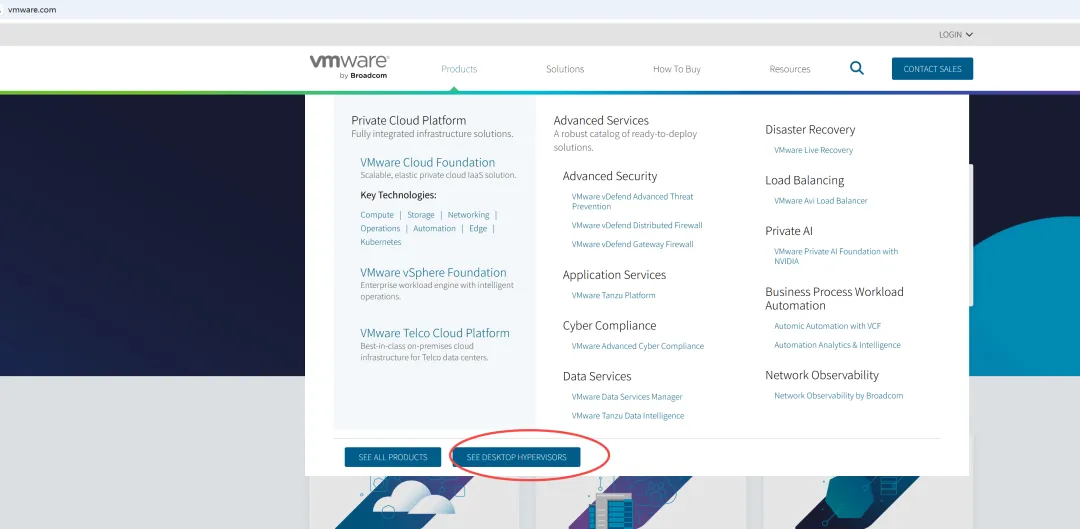This screenshot has width=1080, height=529.
Task: Open VMware Data Services Manager link
Action: [x=627, y=397]
